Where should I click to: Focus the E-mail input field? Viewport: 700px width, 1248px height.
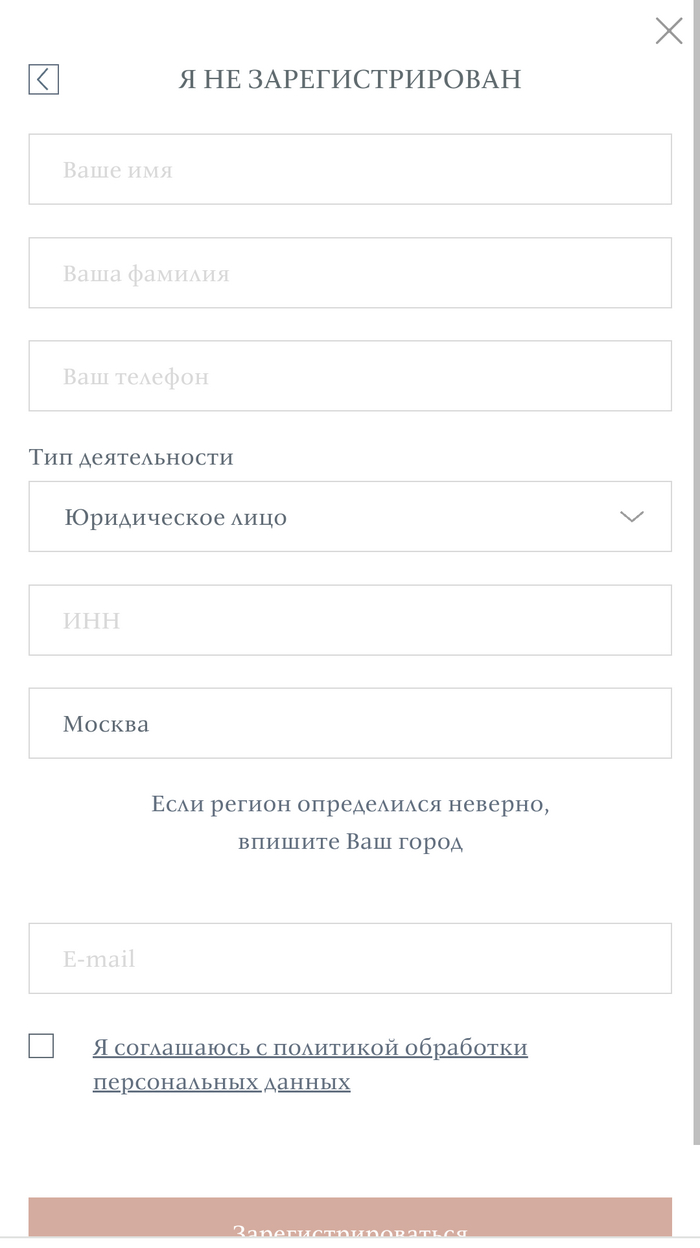350,958
